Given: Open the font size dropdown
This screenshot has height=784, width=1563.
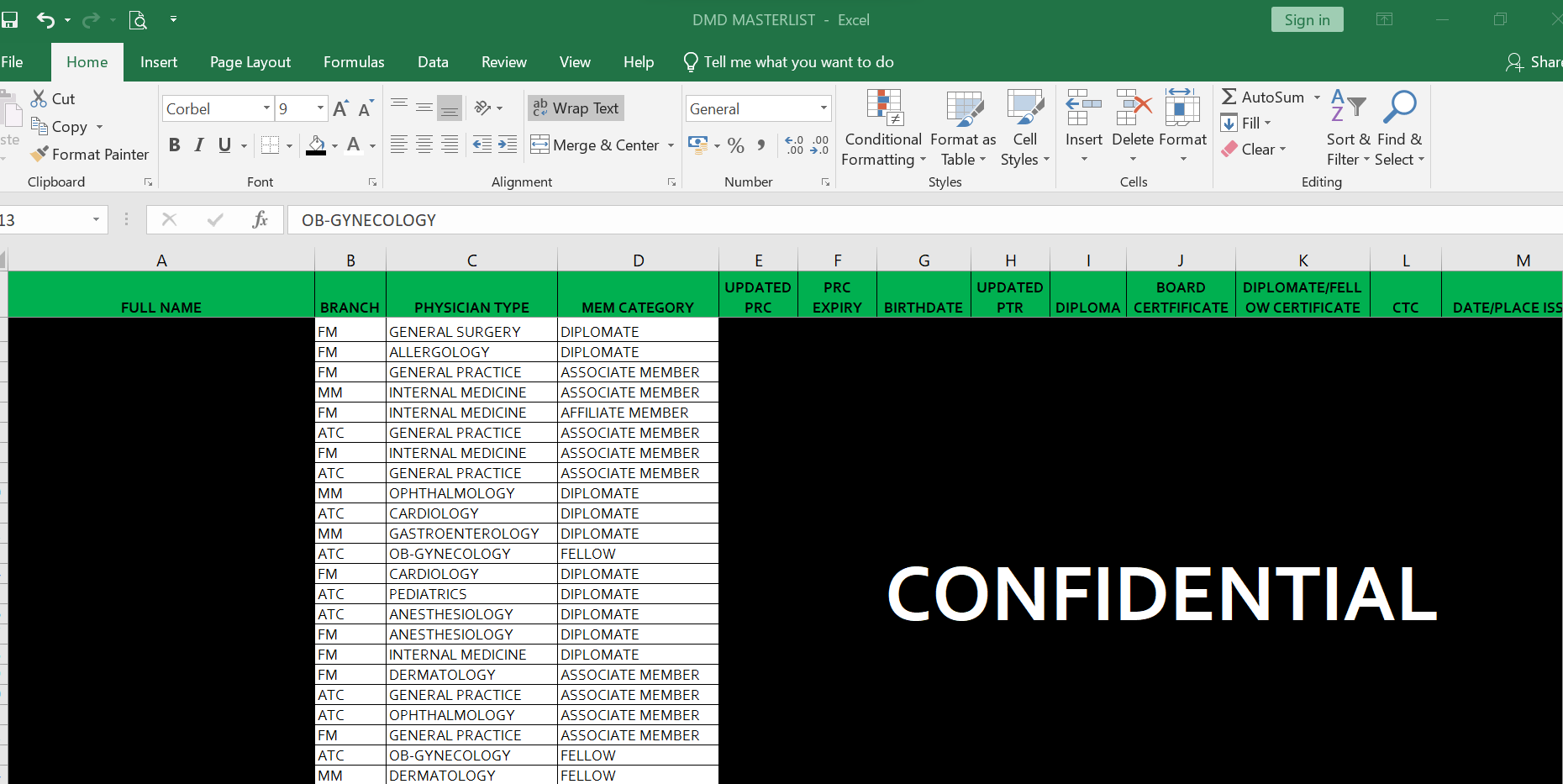Looking at the screenshot, I should click(x=320, y=108).
